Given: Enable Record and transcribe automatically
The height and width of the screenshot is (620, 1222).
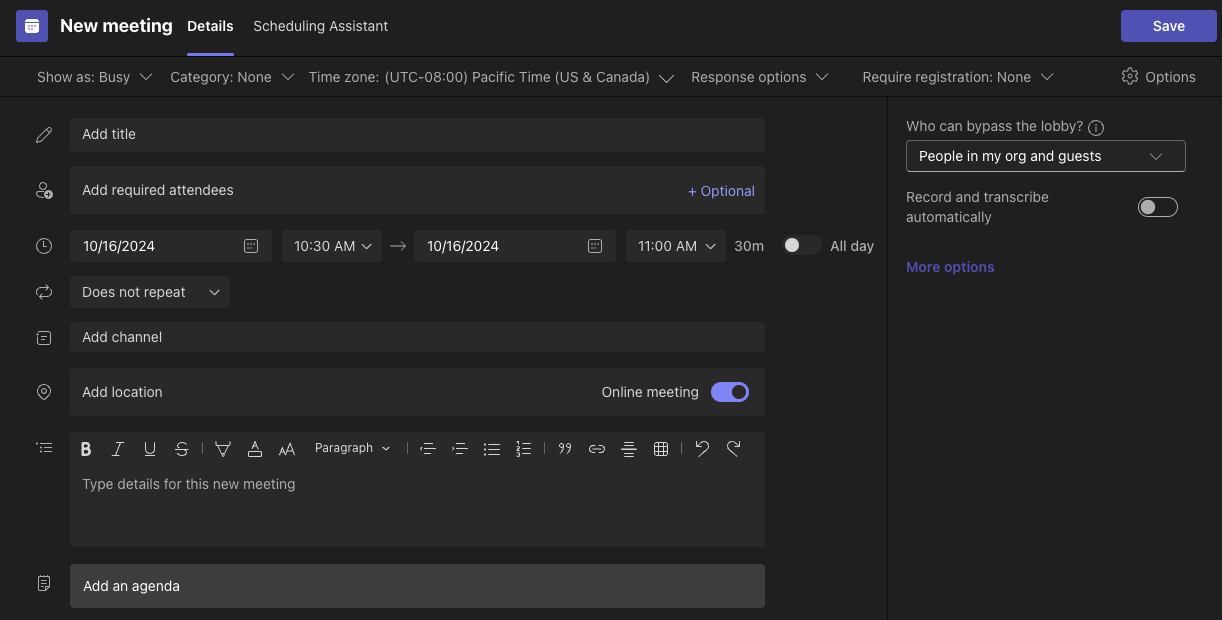Looking at the screenshot, I should (x=1157, y=207).
